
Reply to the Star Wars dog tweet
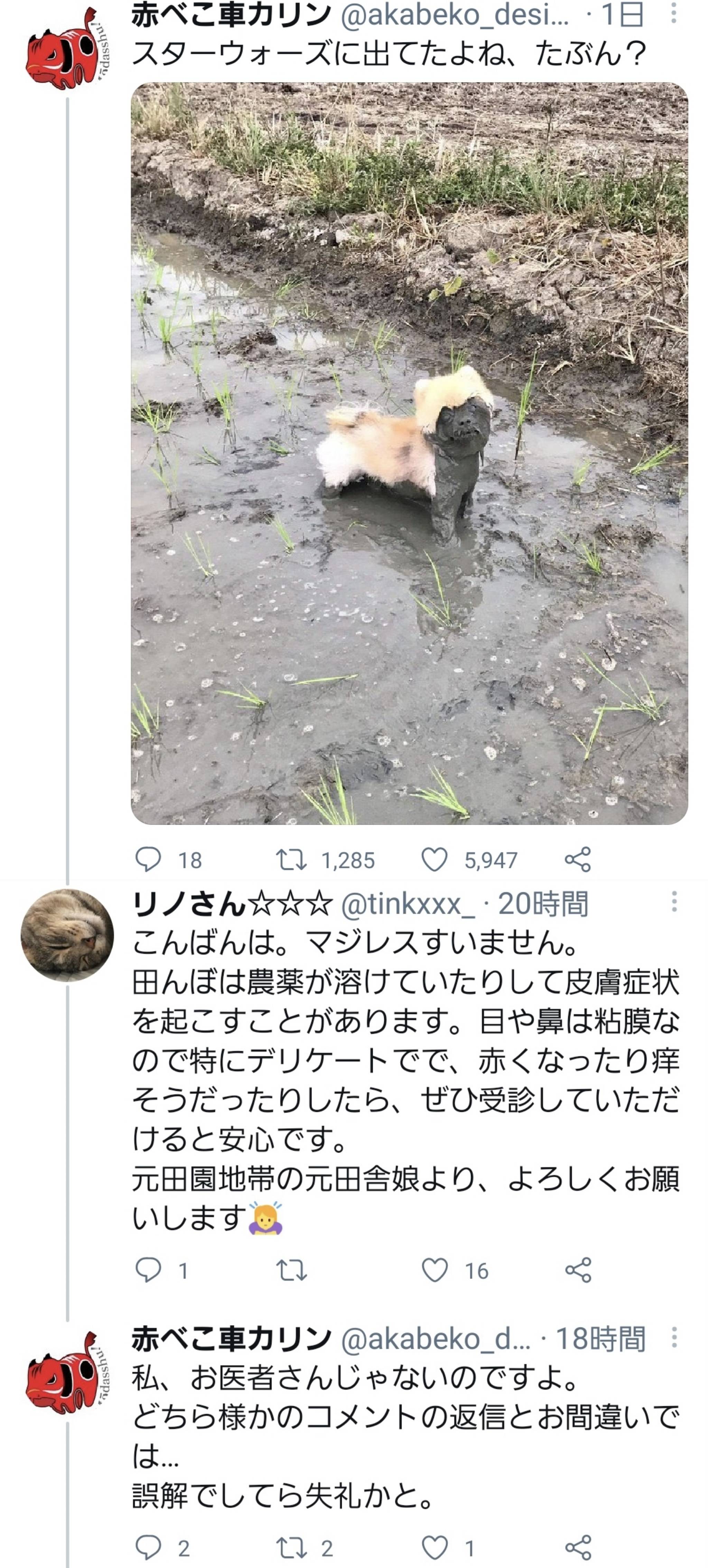pyautogui.click(x=148, y=860)
